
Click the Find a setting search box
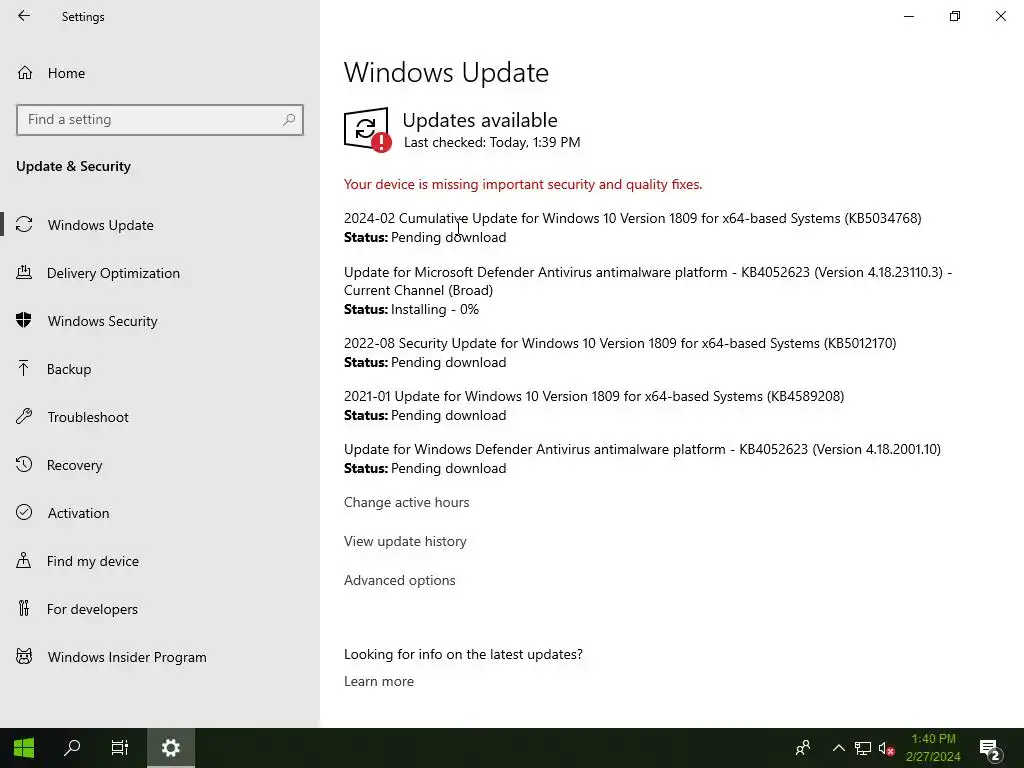pos(159,120)
